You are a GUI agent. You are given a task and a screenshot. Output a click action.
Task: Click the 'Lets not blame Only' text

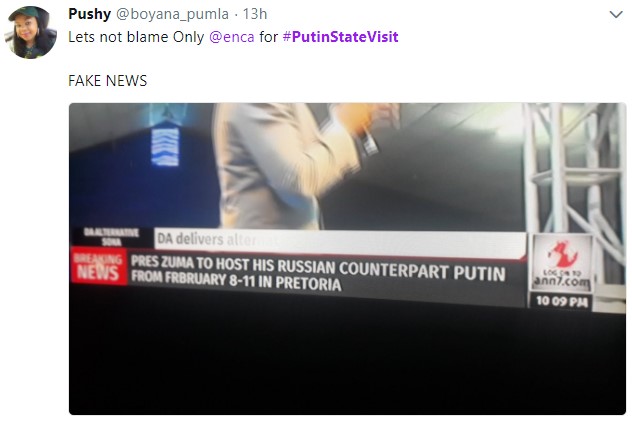click(136, 37)
